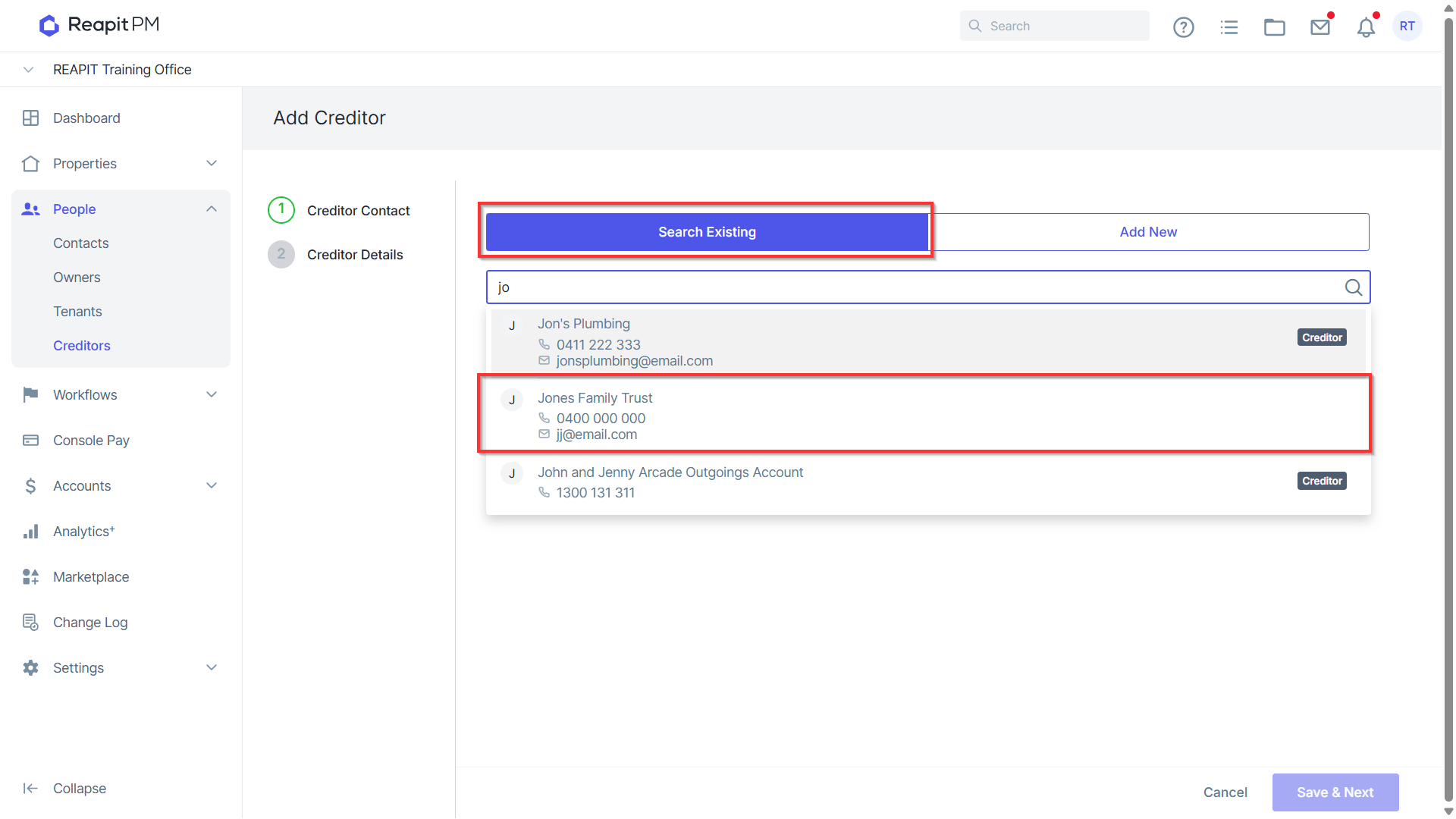Go to Tenants in sidebar
This screenshot has width=1456, height=819.
77,312
